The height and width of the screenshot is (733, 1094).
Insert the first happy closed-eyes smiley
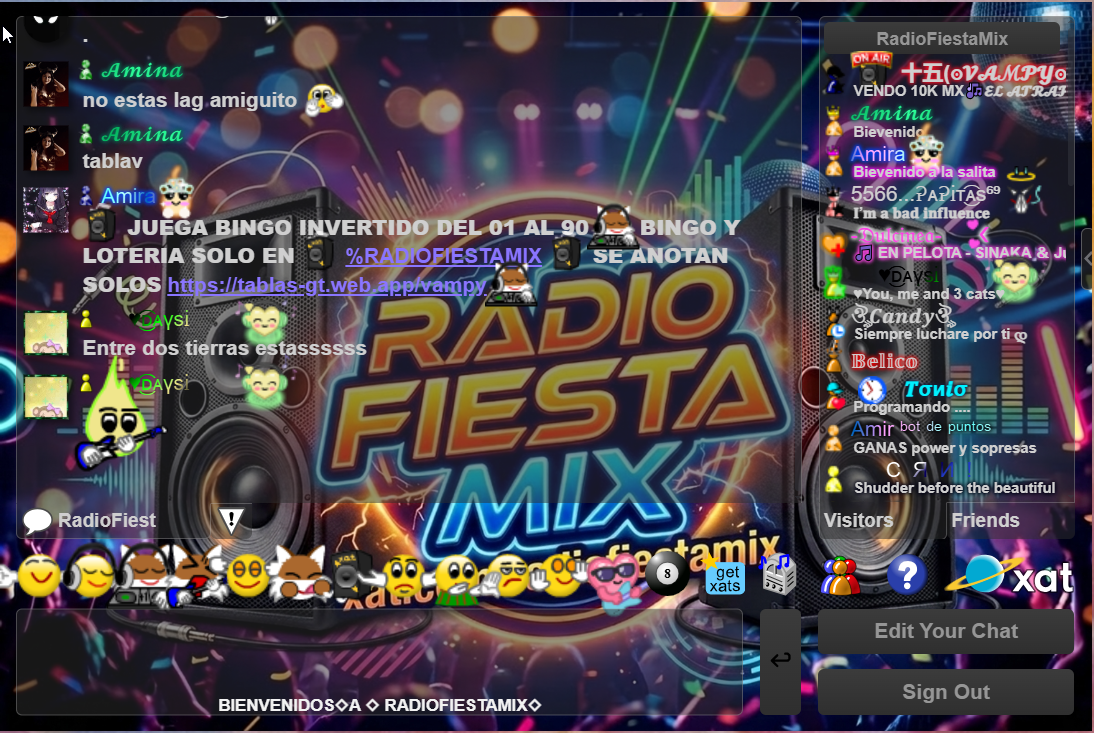(38, 575)
